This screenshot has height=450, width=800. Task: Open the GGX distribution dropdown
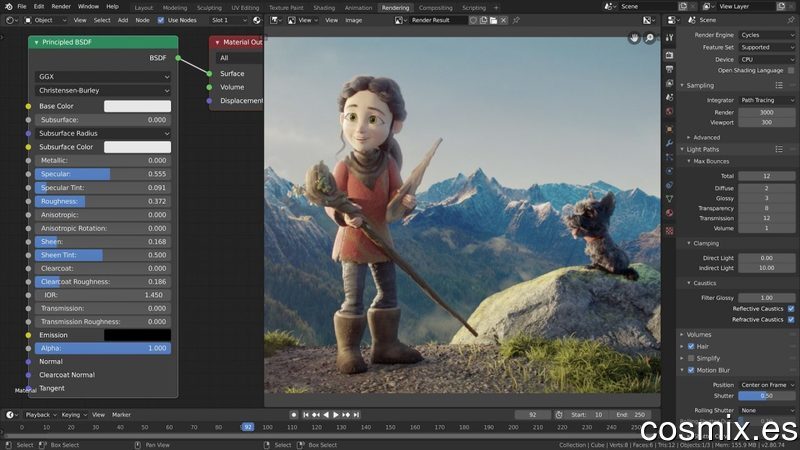[x=103, y=77]
